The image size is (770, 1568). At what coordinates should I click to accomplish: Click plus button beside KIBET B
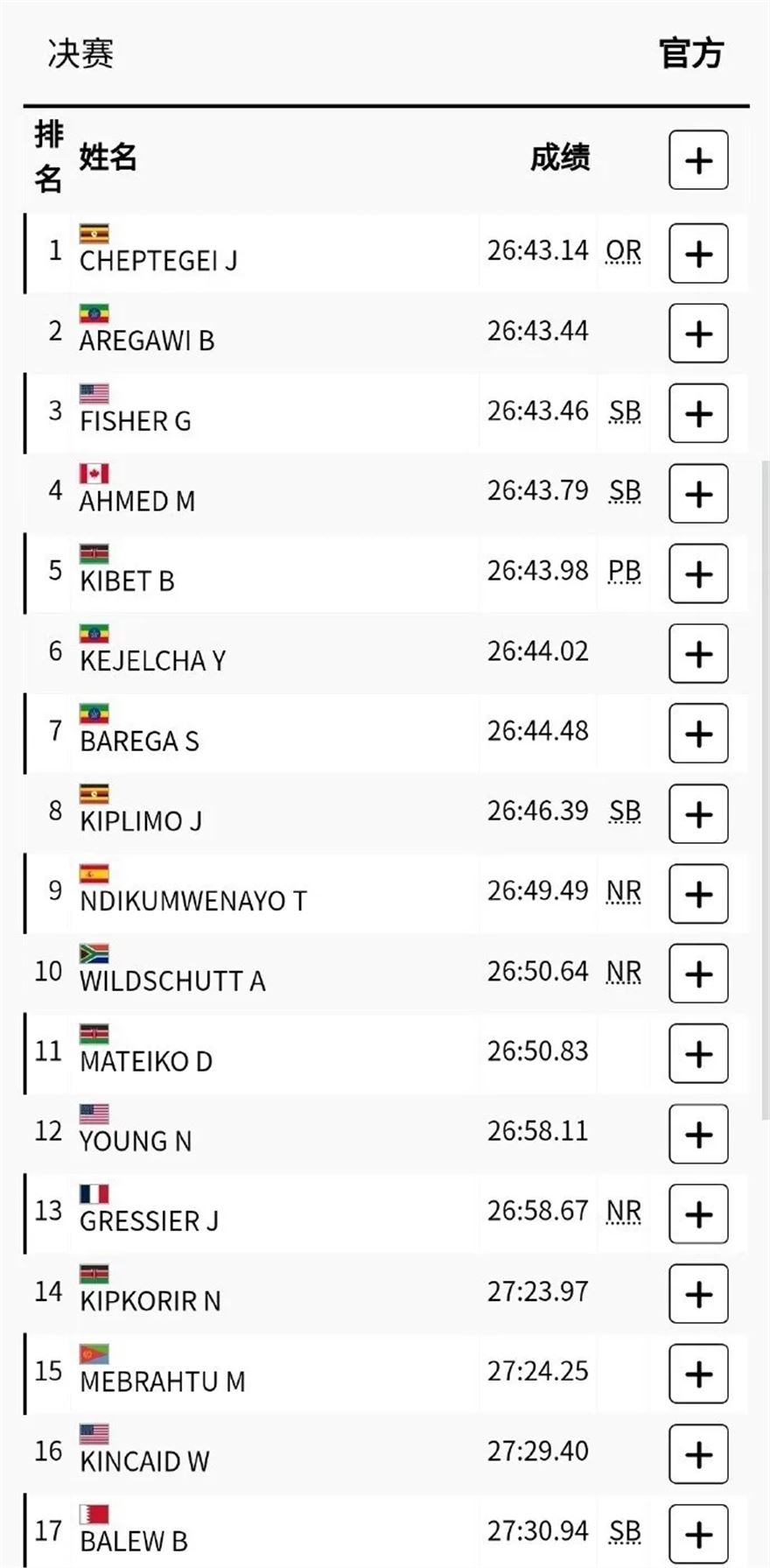point(698,573)
